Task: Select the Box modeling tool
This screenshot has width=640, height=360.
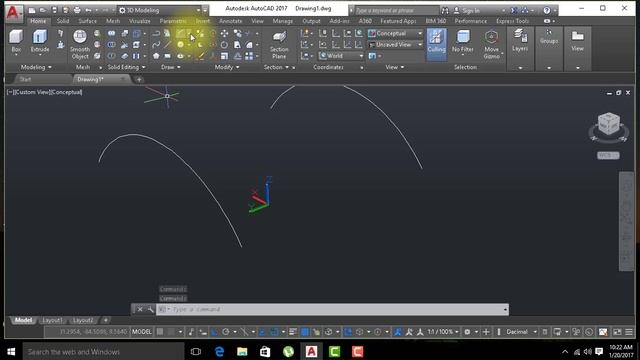Action: point(16,41)
